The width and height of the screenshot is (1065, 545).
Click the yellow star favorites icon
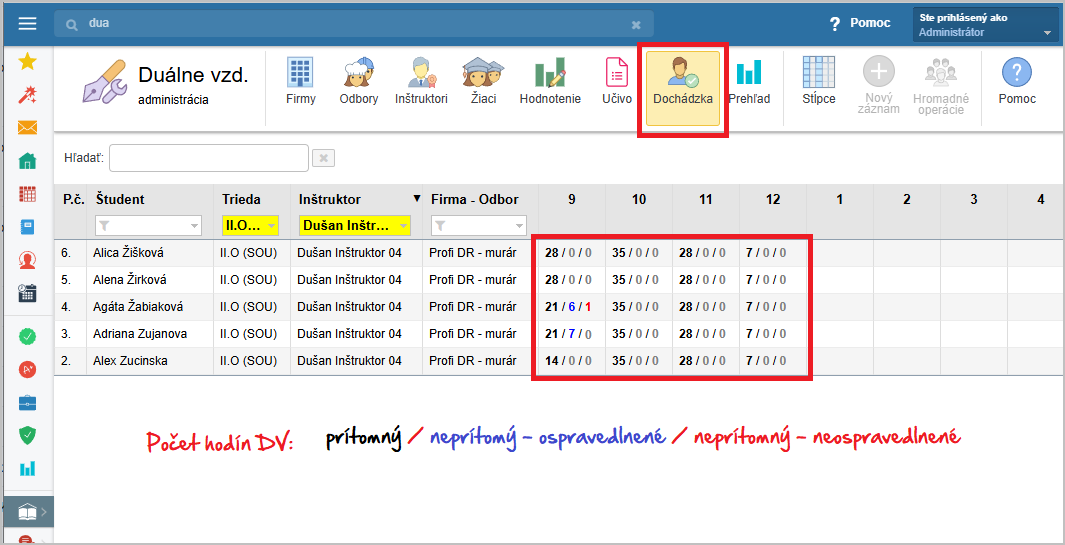tap(27, 62)
